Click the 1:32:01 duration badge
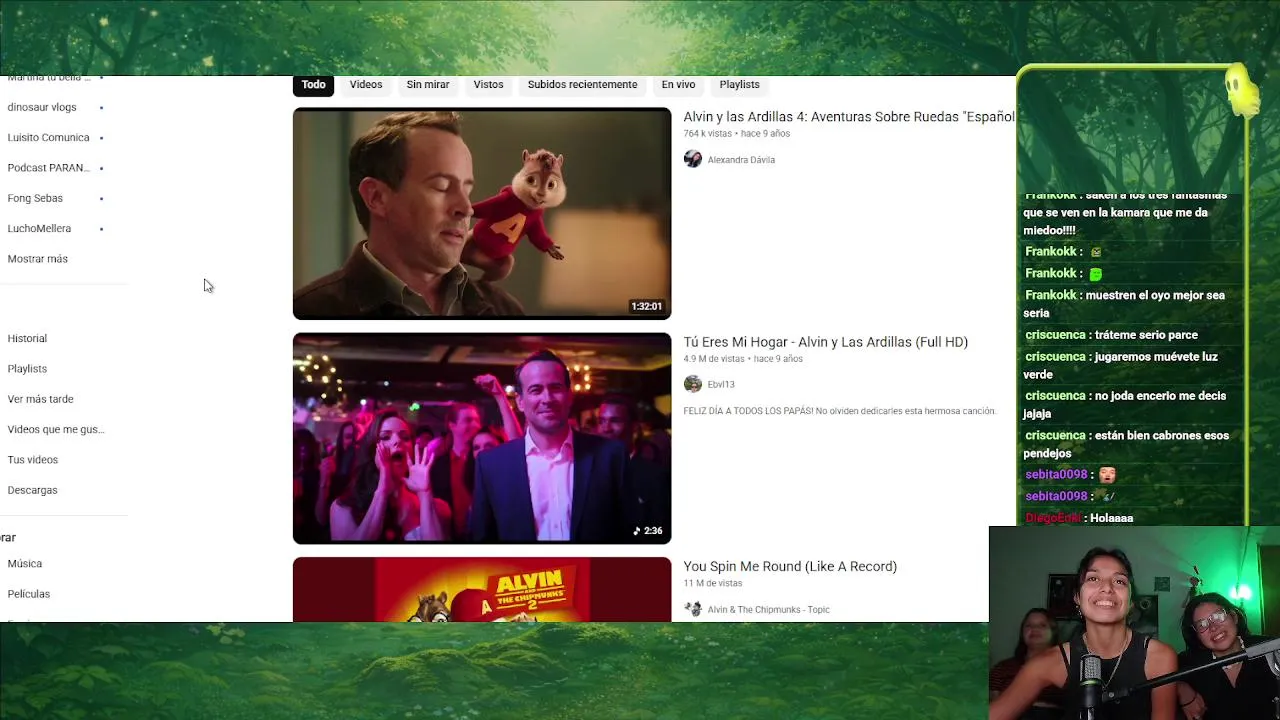The width and height of the screenshot is (1280, 720). pos(646,306)
